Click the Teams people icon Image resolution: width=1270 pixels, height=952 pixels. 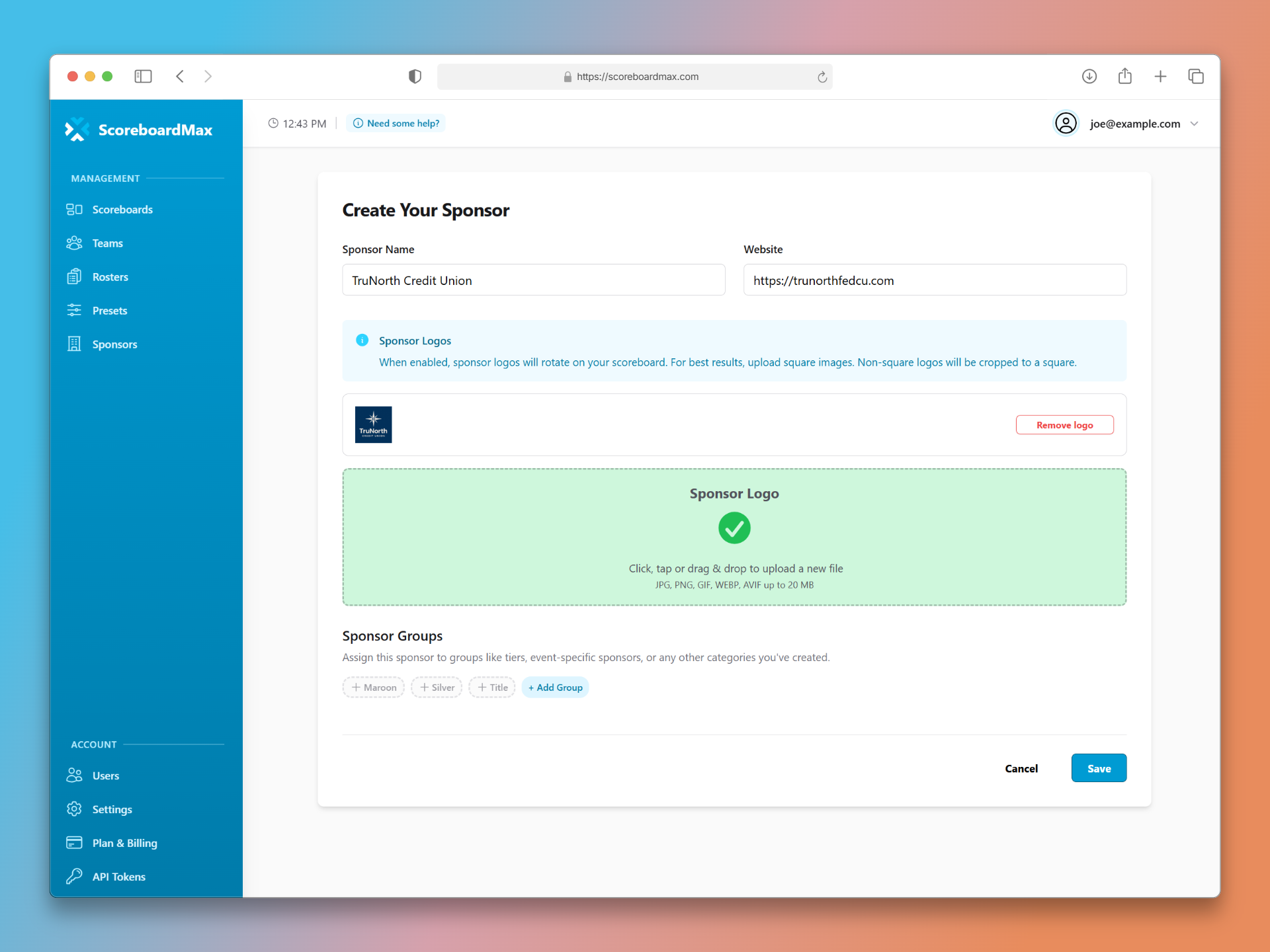[x=74, y=243]
